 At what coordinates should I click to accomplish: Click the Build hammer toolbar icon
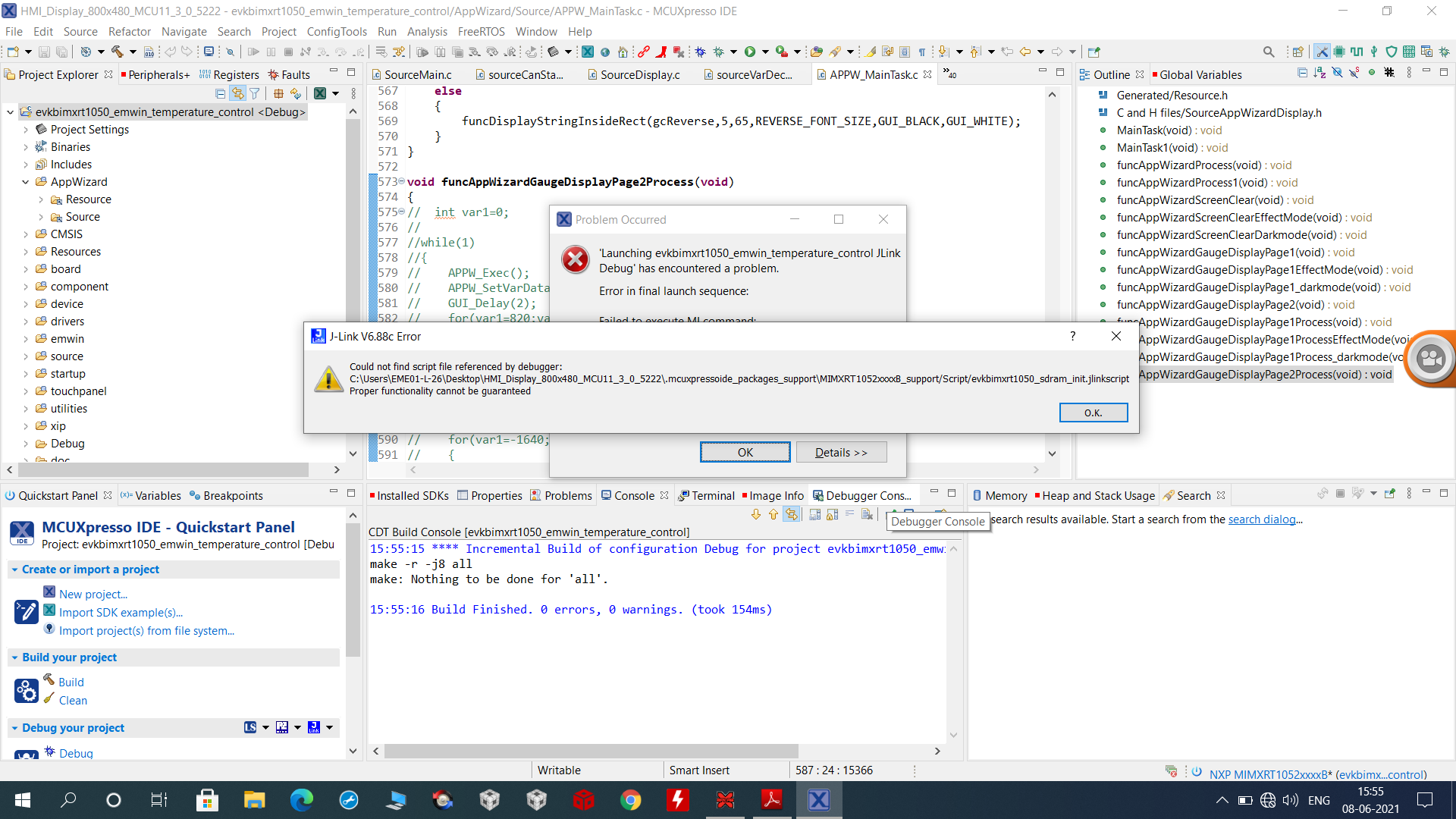pyautogui.click(x=118, y=52)
